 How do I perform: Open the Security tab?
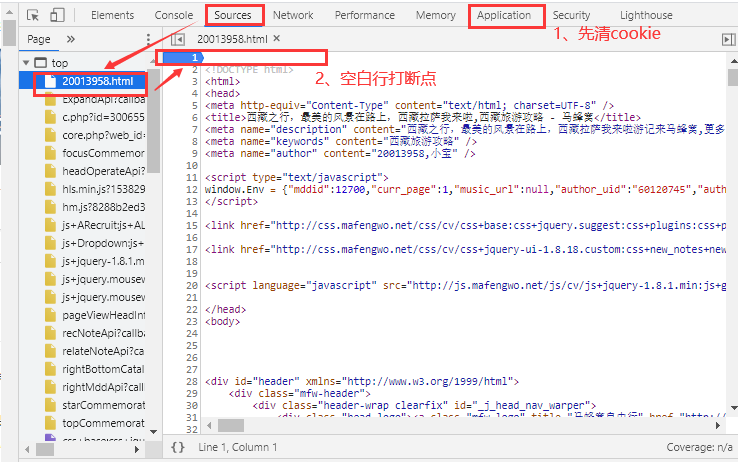click(x=571, y=16)
